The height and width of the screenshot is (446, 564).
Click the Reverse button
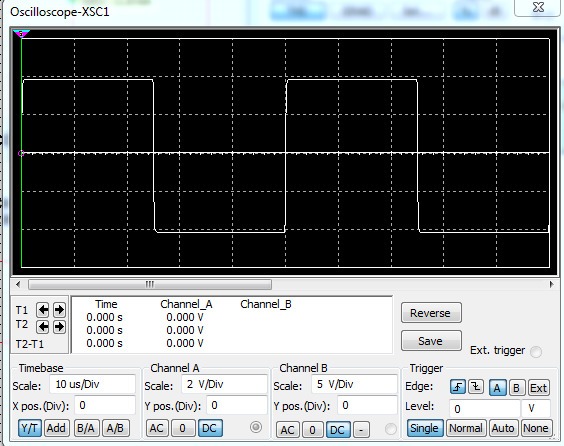431,313
